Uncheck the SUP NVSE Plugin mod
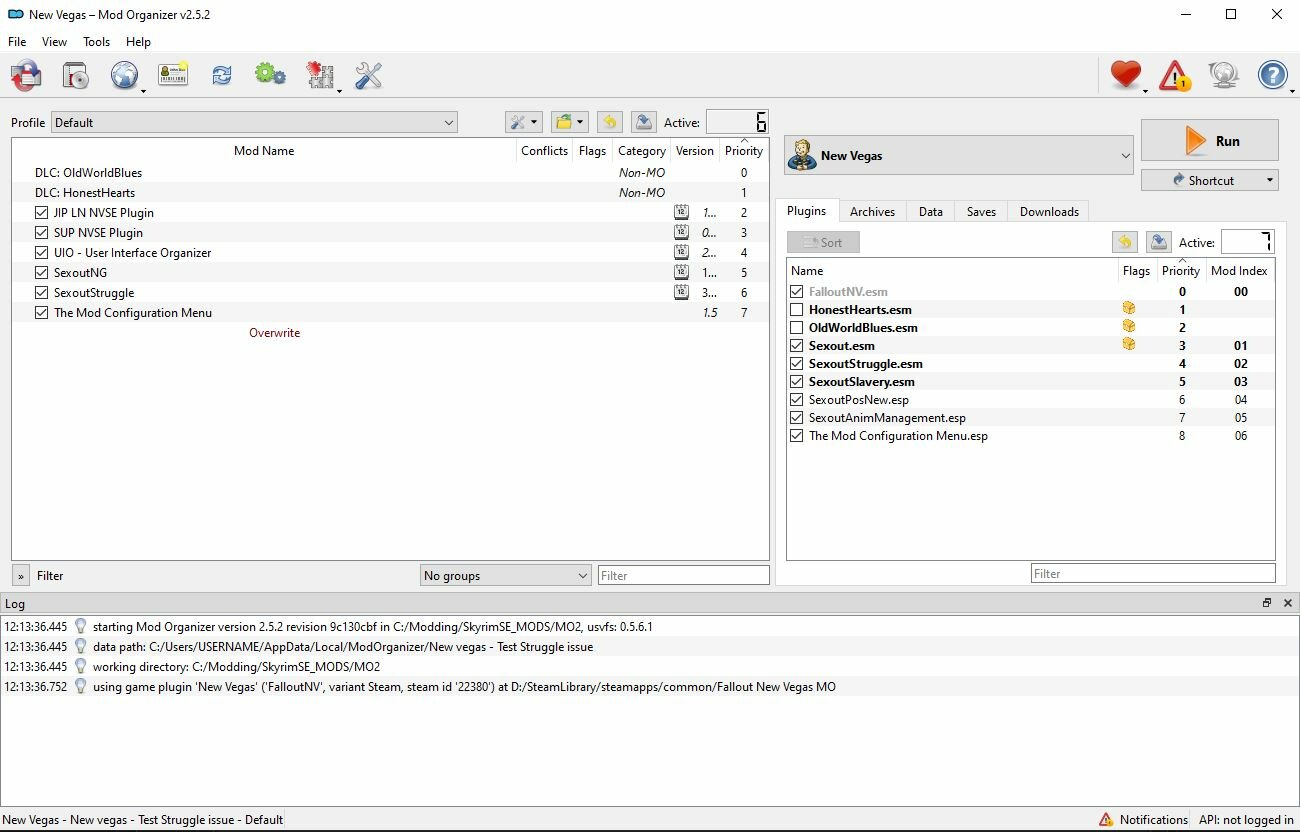Viewport: 1300px width, 832px height. tap(41, 232)
